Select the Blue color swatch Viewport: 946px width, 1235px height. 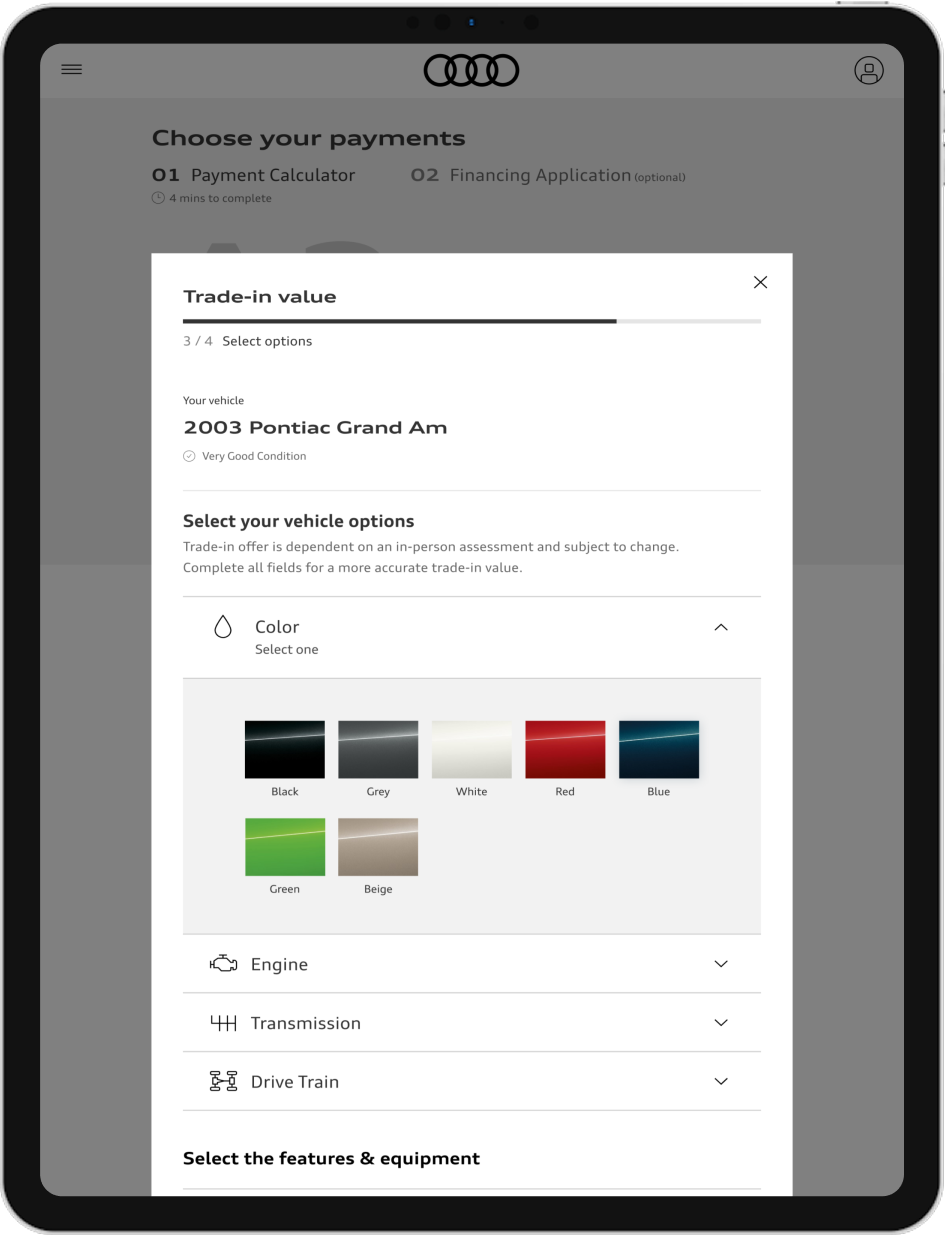pos(659,749)
